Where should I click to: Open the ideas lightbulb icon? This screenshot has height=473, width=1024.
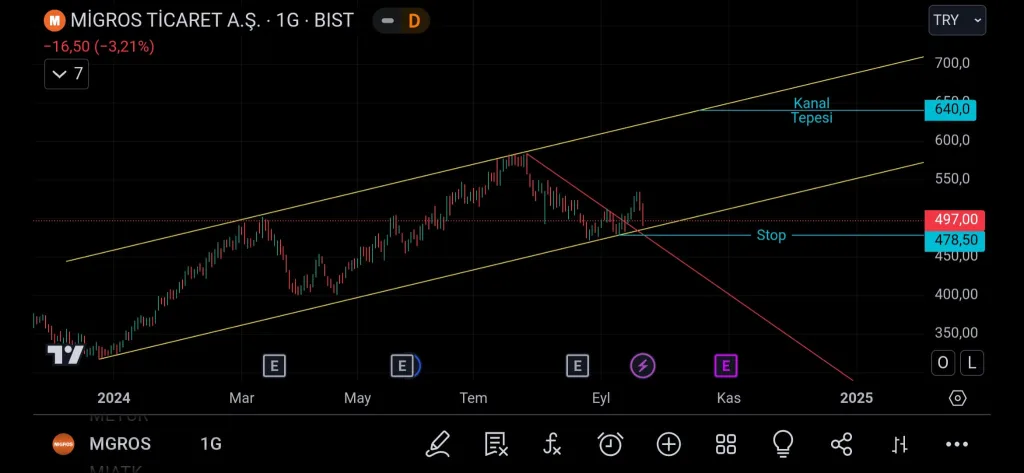[x=782, y=444]
